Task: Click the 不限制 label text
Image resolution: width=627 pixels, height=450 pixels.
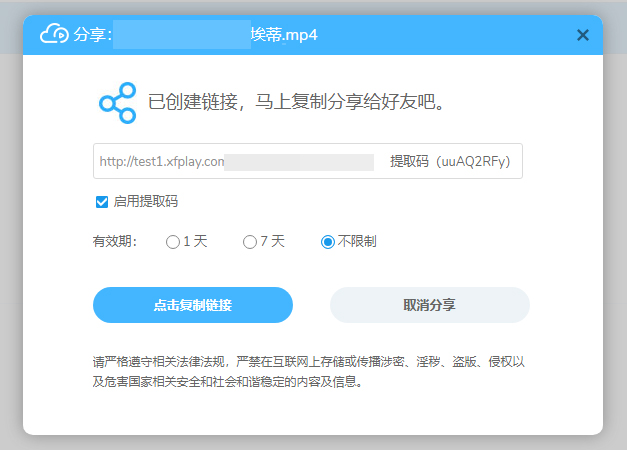Action: point(357,241)
